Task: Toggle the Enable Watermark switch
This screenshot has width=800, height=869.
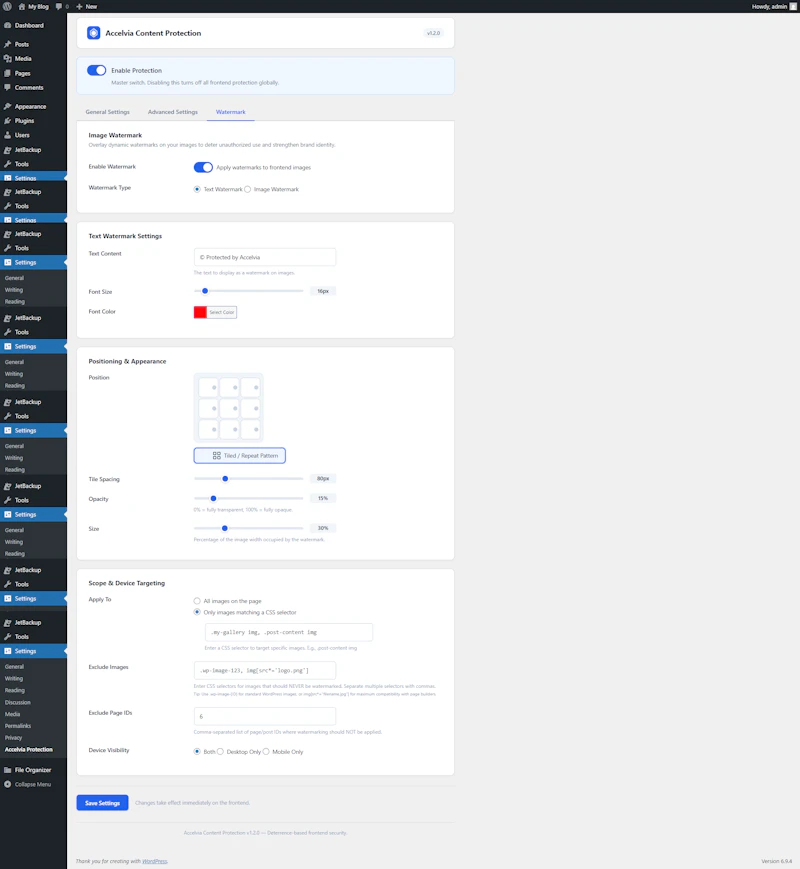Action: (x=203, y=167)
